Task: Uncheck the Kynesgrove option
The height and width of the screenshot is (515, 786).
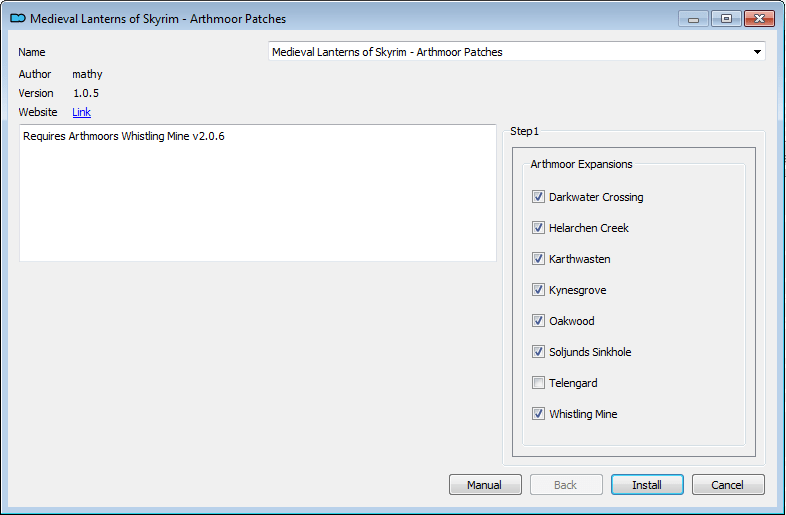Action: pos(538,290)
